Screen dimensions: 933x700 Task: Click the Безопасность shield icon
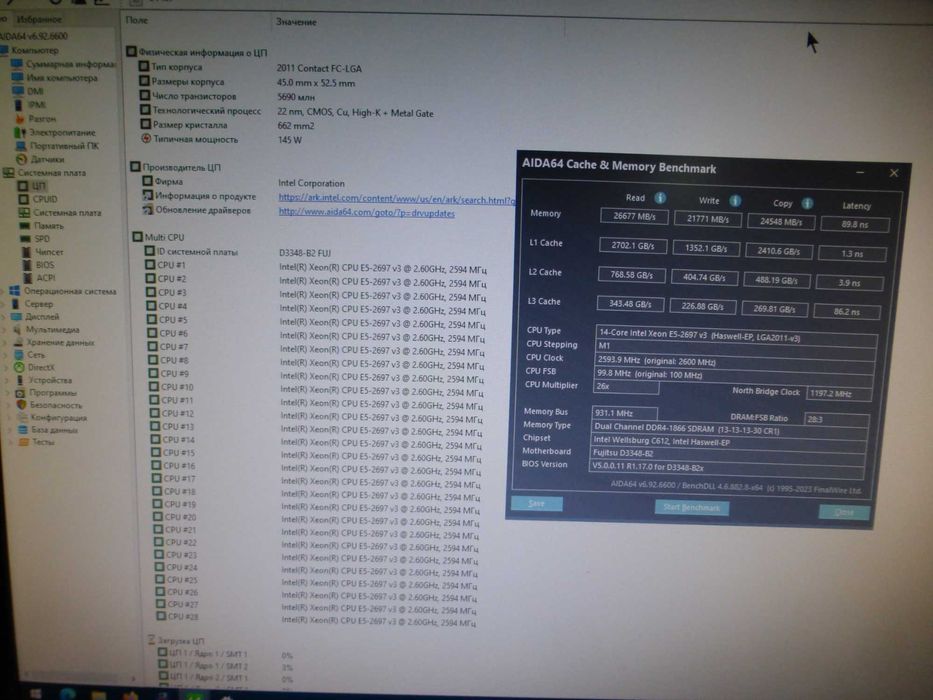click(x=21, y=405)
